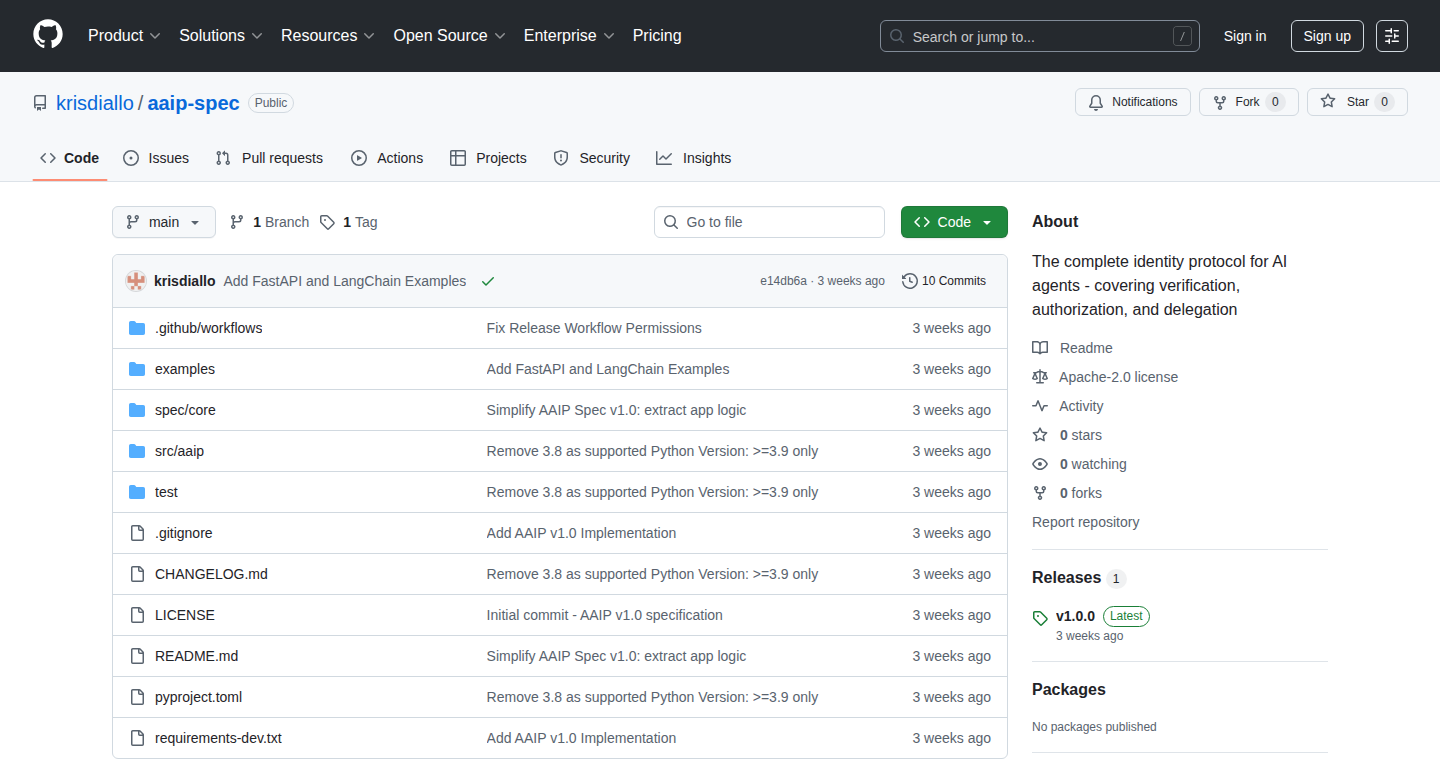Open commit hash e14db6a

tap(783, 281)
